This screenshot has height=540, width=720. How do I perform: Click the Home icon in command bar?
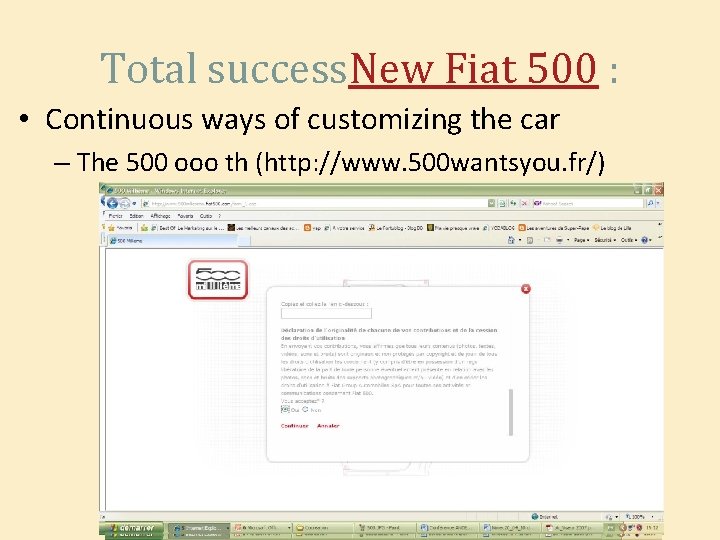pyautogui.click(x=511, y=240)
